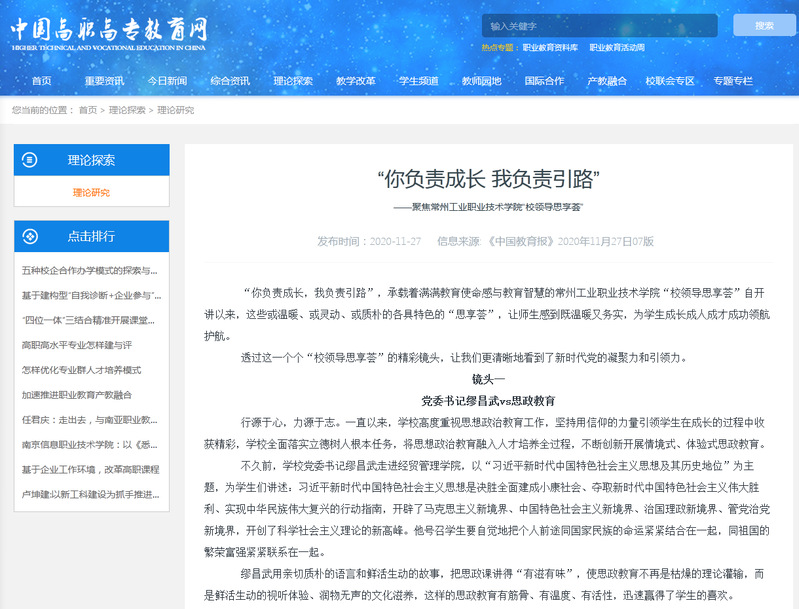The width and height of the screenshot is (799, 609).
Task: Click the 理论探索 sidebar list icon
Action: pyautogui.click(x=30, y=159)
